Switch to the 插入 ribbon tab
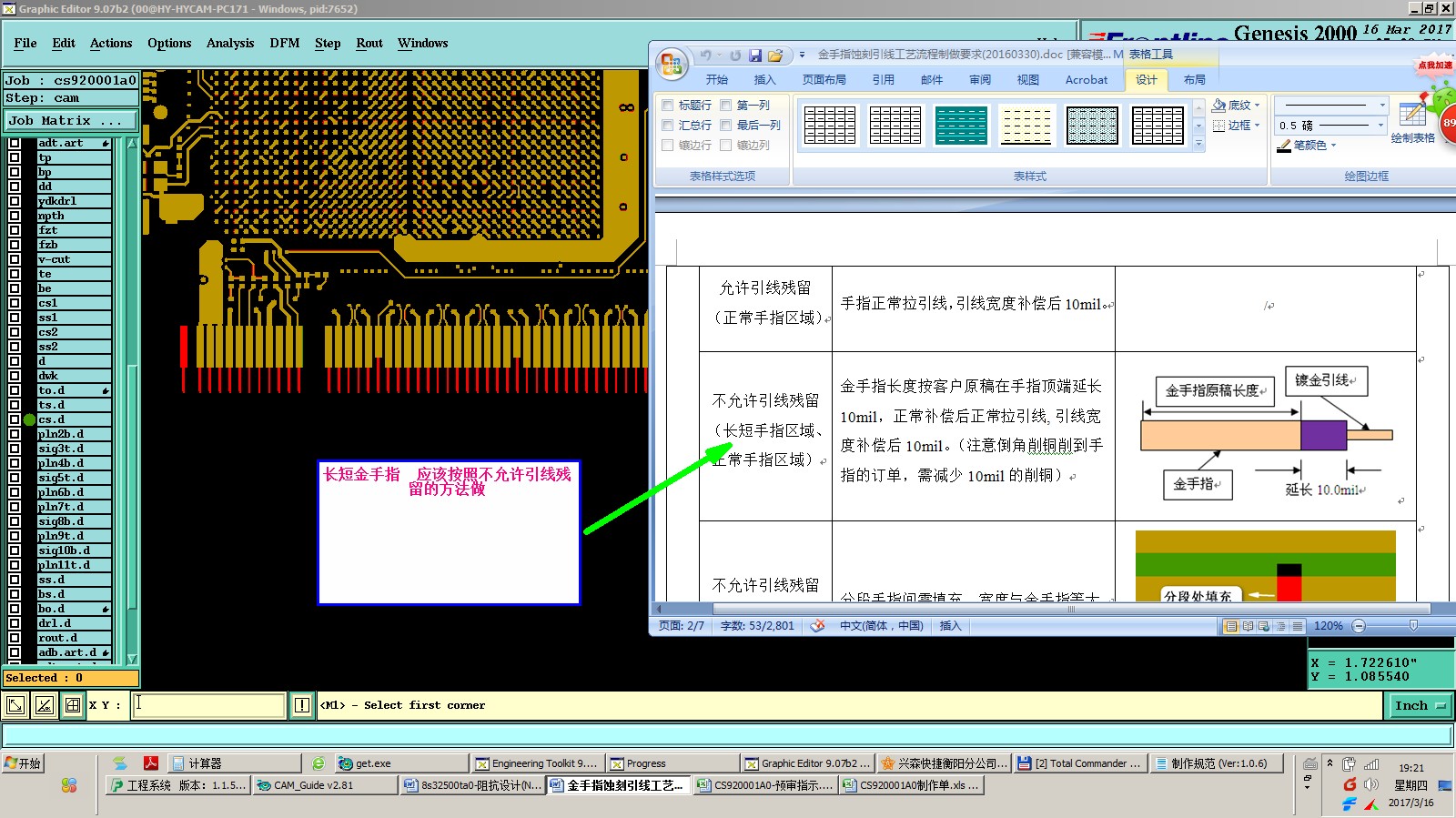This screenshot has width=1456, height=818. coord(765,80)
